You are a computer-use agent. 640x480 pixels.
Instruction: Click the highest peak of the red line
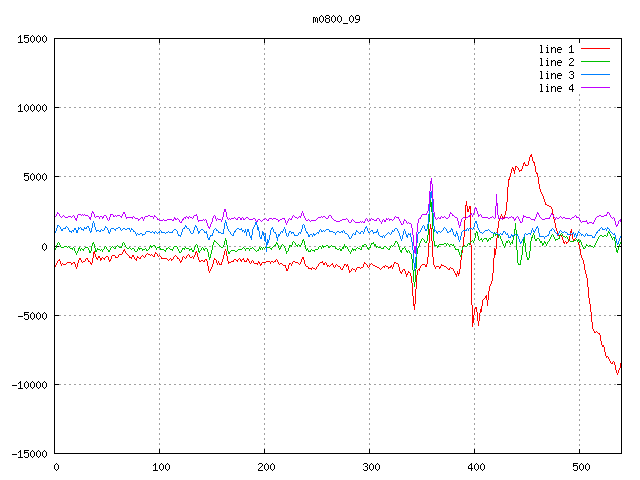pos(532,155)
